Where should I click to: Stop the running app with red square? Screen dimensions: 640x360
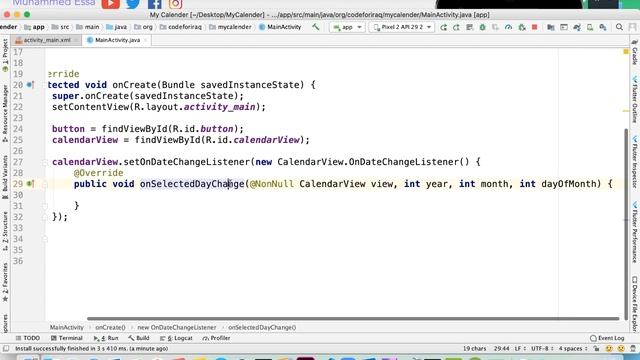pyautogui.click(x=534, y=27)
